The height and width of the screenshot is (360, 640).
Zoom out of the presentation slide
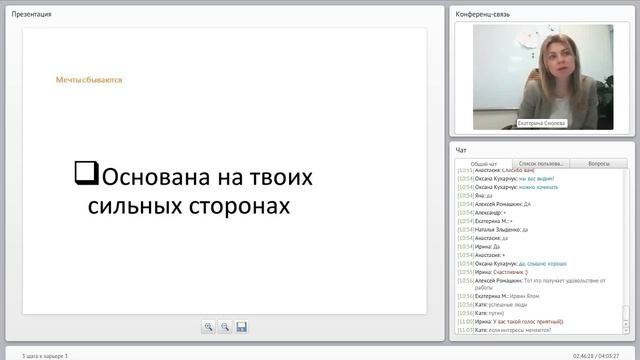(x=225, y=327)
